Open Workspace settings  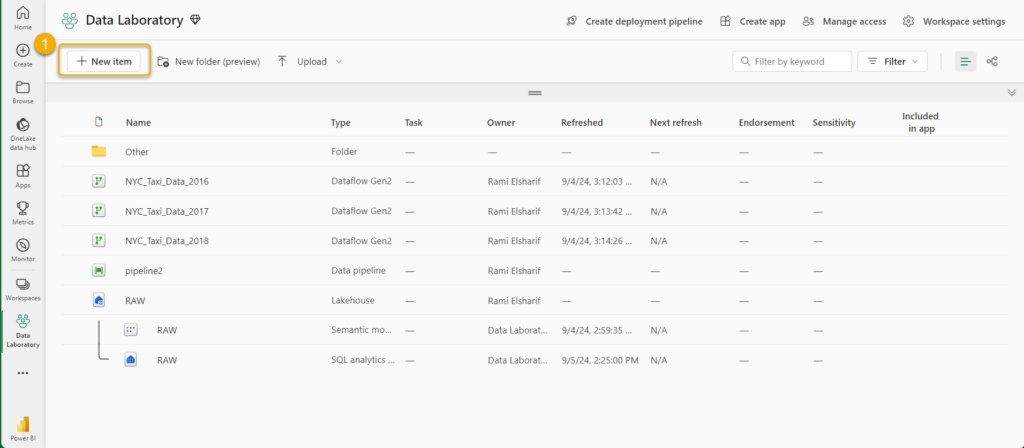(953, 21)
